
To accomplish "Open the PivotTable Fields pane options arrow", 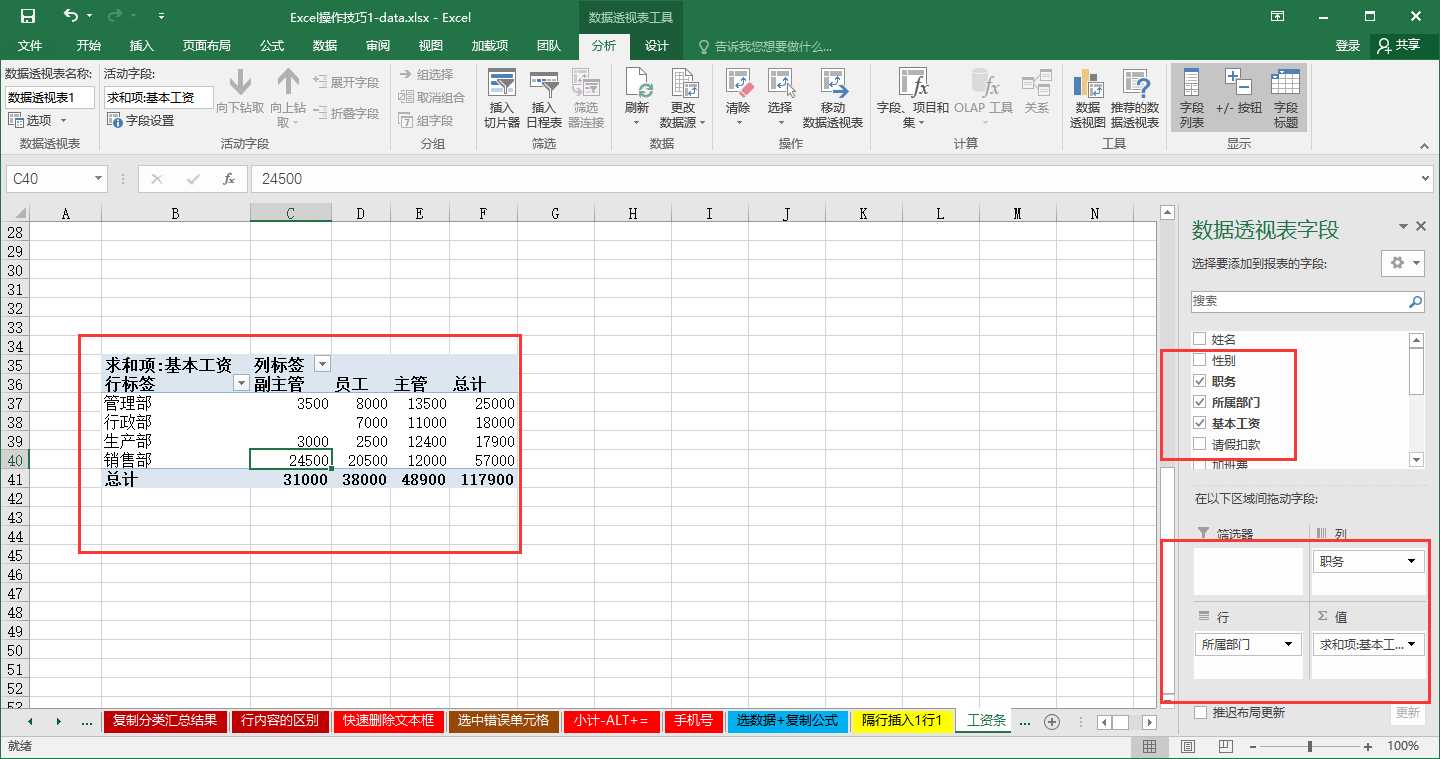I will point(1403,227).
